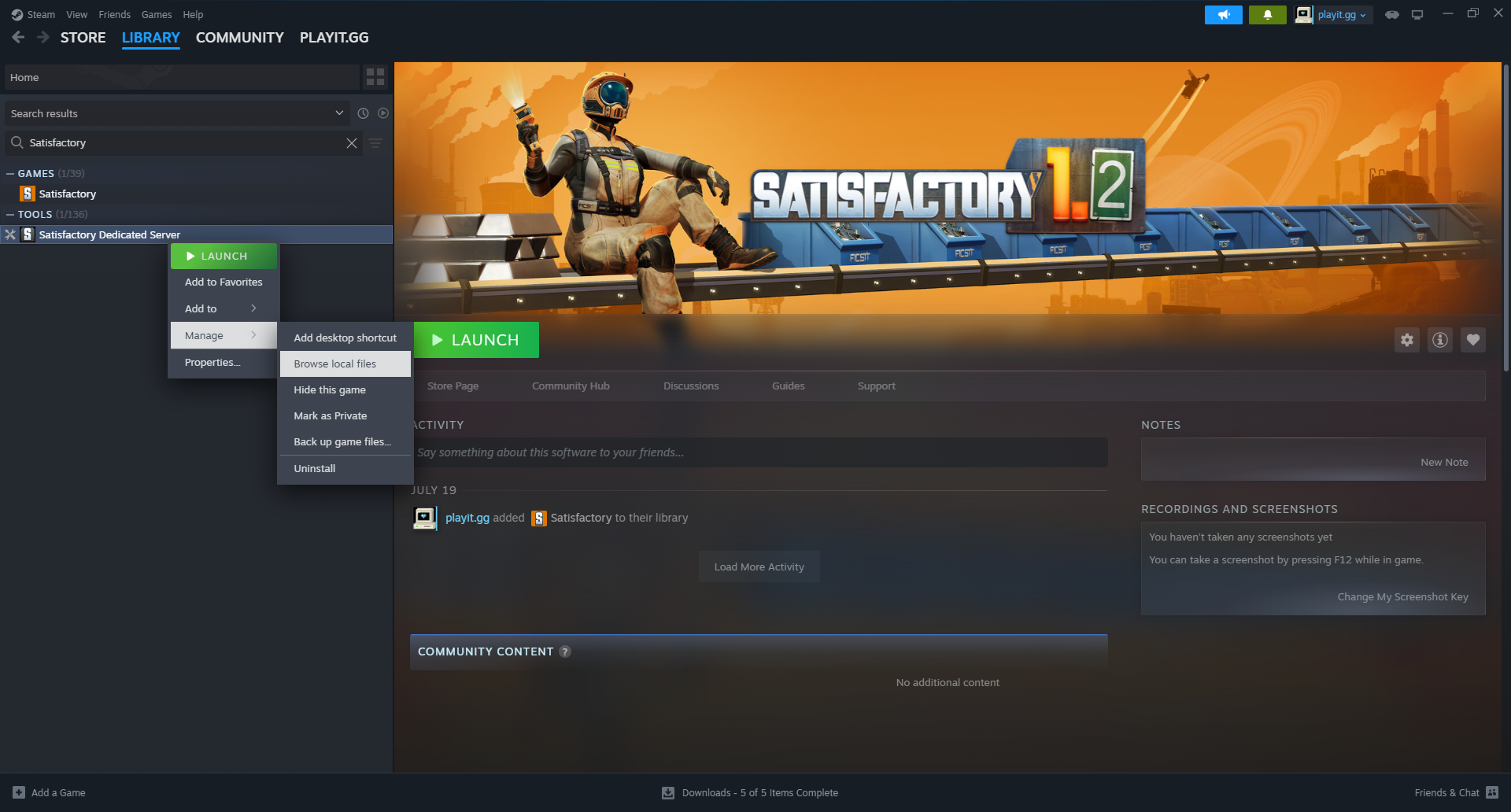This screenshot has height=812, width=1511.
Task: Clear the Satisfactory search text
Action: click(x=352, y=143)
